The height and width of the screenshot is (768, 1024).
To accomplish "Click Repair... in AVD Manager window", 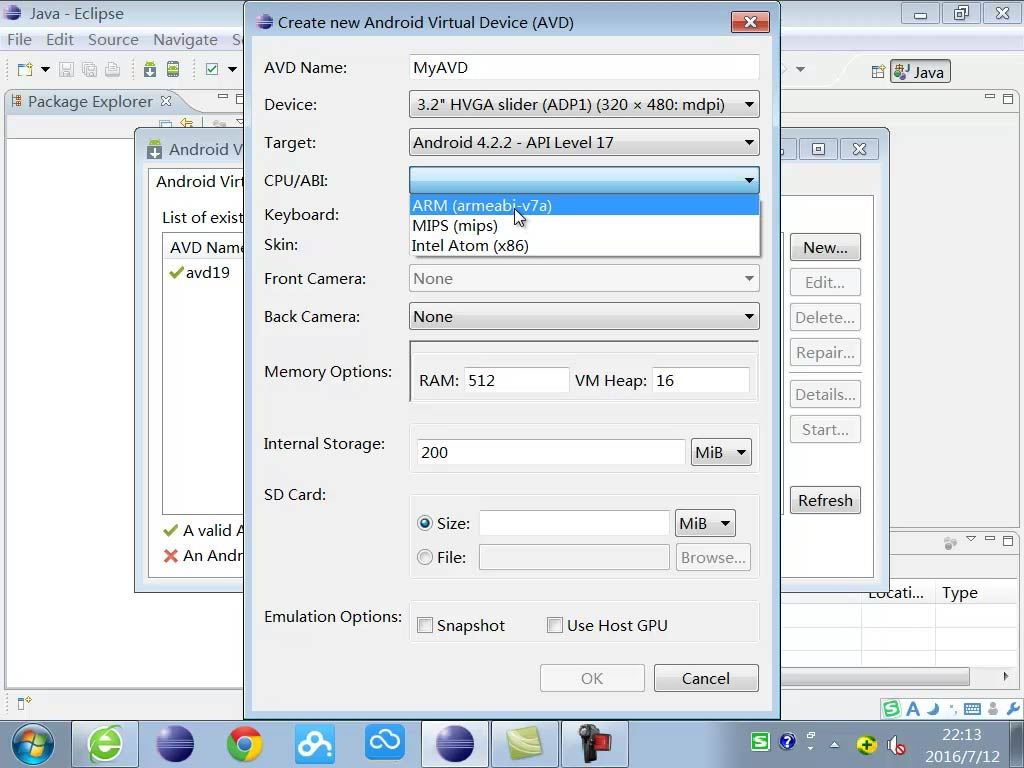I will (825, 353).
